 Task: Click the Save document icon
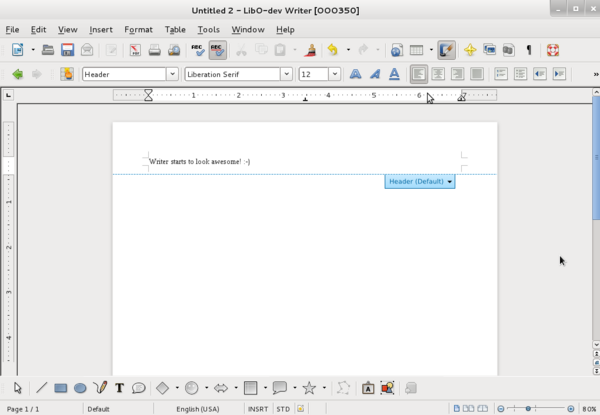pyautogui.click(x=68, y=49)
